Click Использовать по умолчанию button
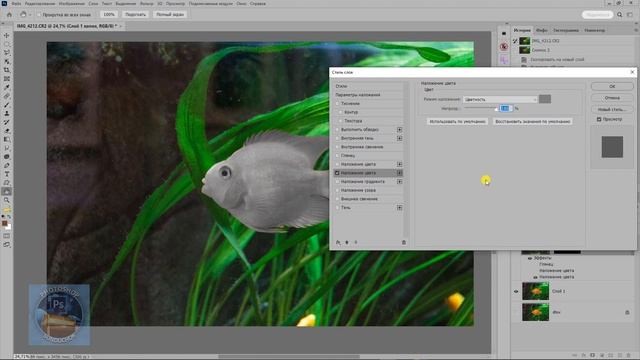The width and height of the screenshot is (640, 360). click(458, 122)
